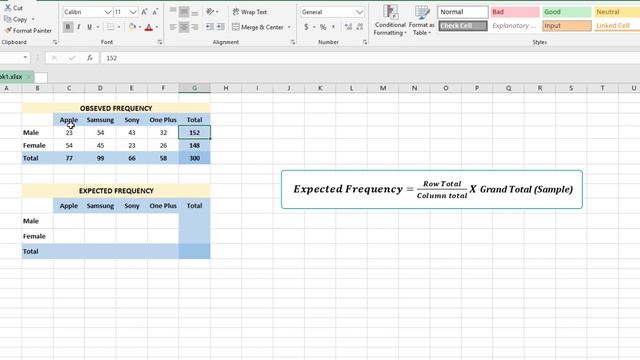Click the Insert Function fx icon
The width and height of the screenshot is (640, 360).
pyautogui.click(x=89, y=58)
